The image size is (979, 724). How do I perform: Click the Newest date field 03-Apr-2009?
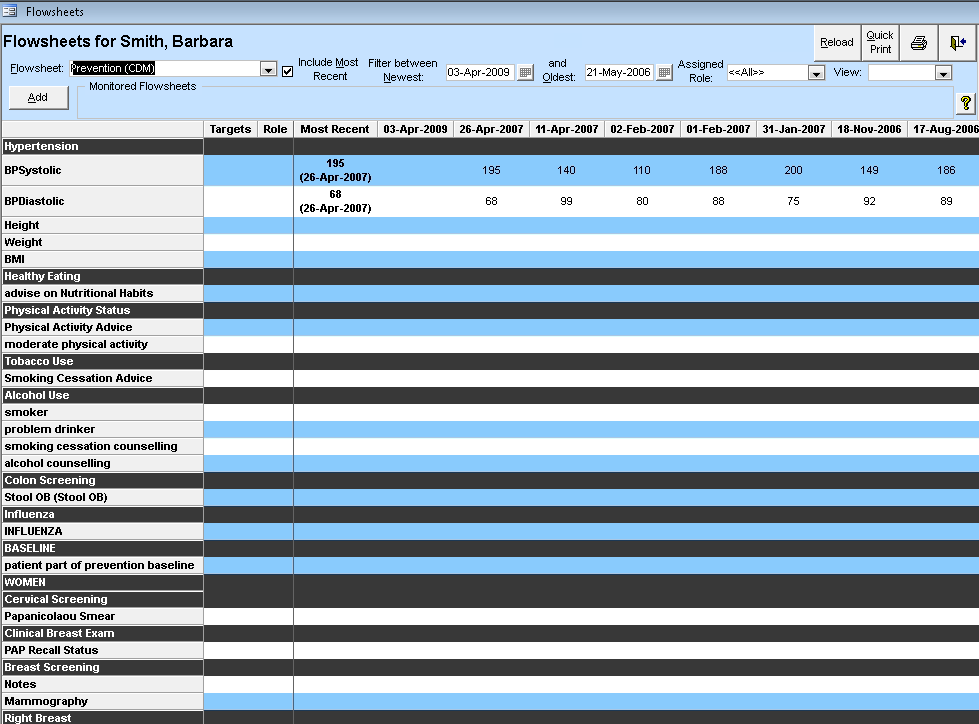point(480,72)
